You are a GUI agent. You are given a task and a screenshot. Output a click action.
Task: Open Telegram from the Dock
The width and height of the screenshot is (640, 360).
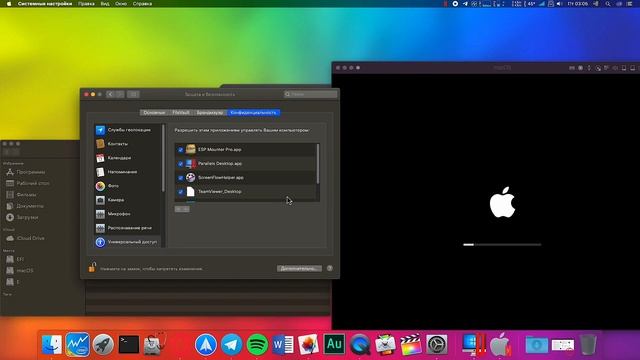pos(231,344)
